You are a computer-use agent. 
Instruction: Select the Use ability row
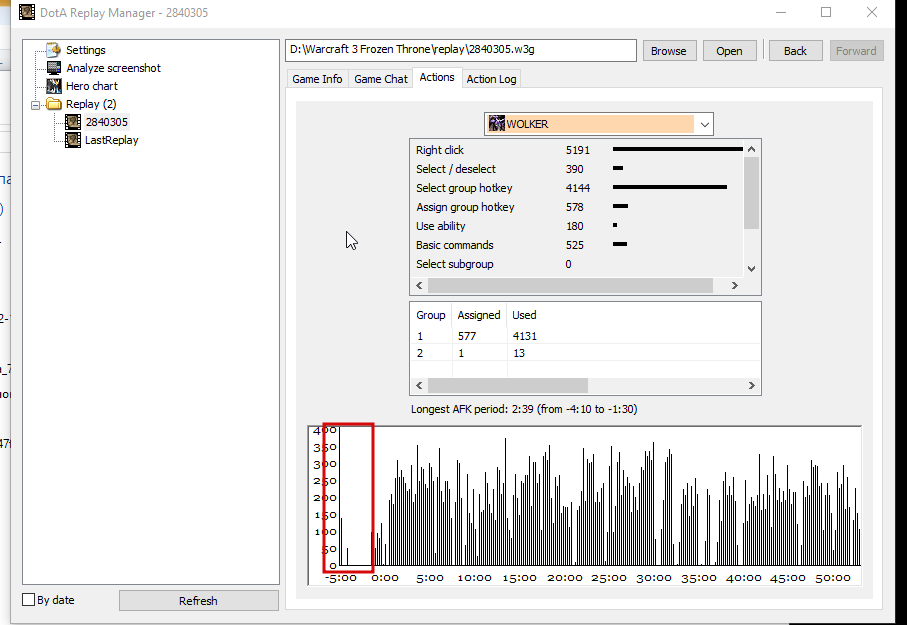[577, 226]
